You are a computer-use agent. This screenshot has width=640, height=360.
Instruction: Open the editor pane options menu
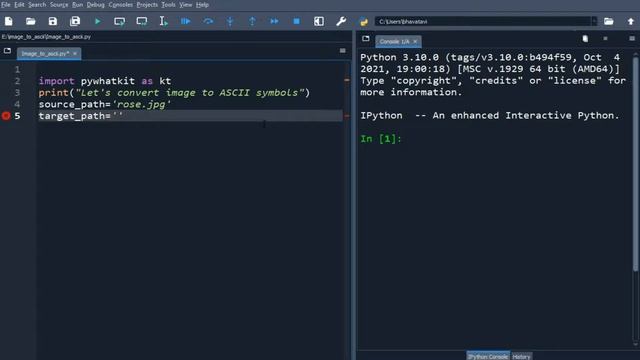click(x=342, y=51)
